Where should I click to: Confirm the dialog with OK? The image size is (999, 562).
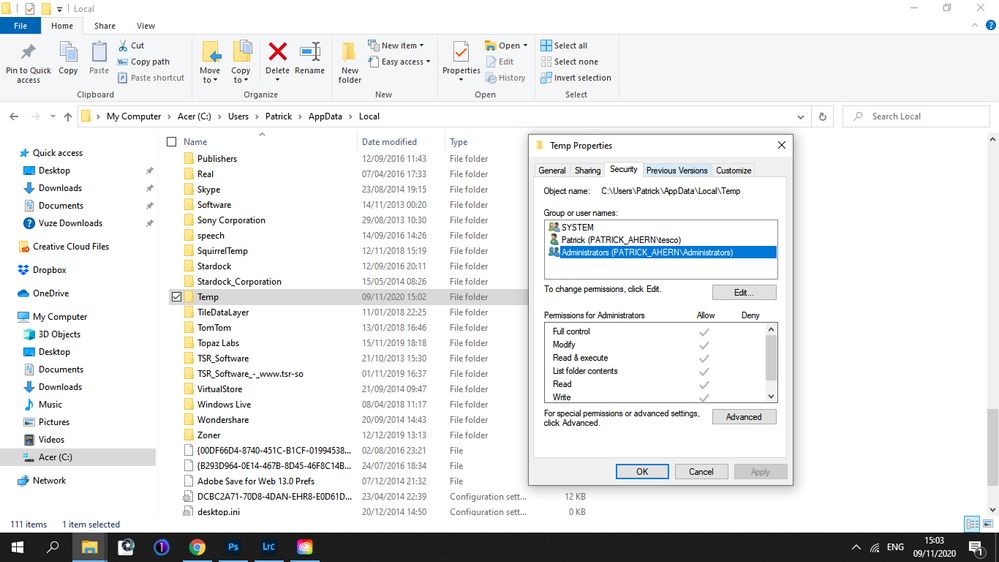642,472
